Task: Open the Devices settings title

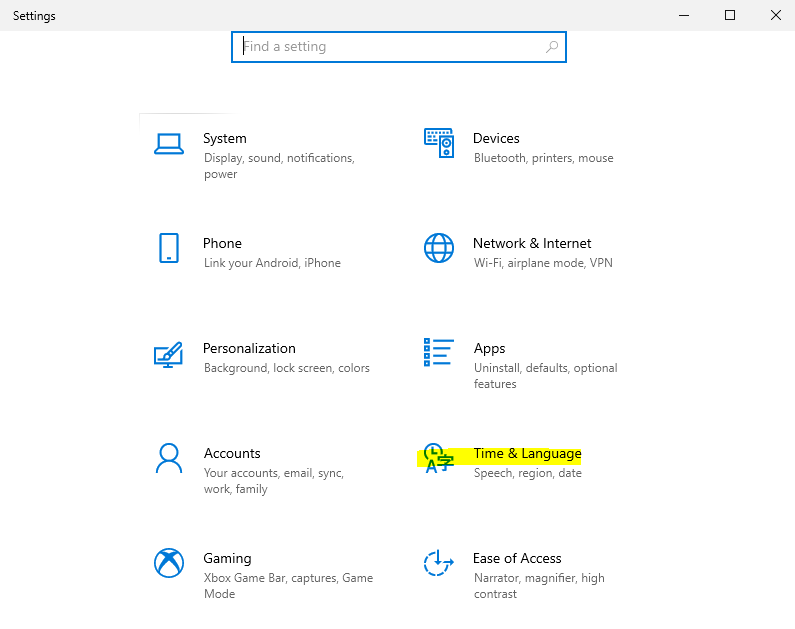Action: click(496, 139)
